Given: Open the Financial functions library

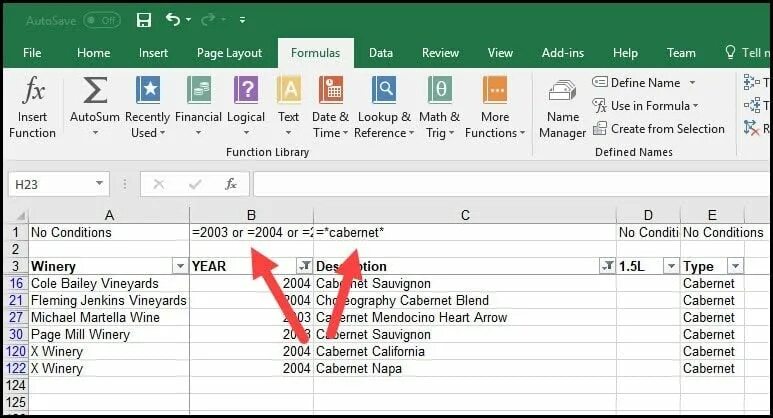Looking at the screenshot, I should pos(198,107).
